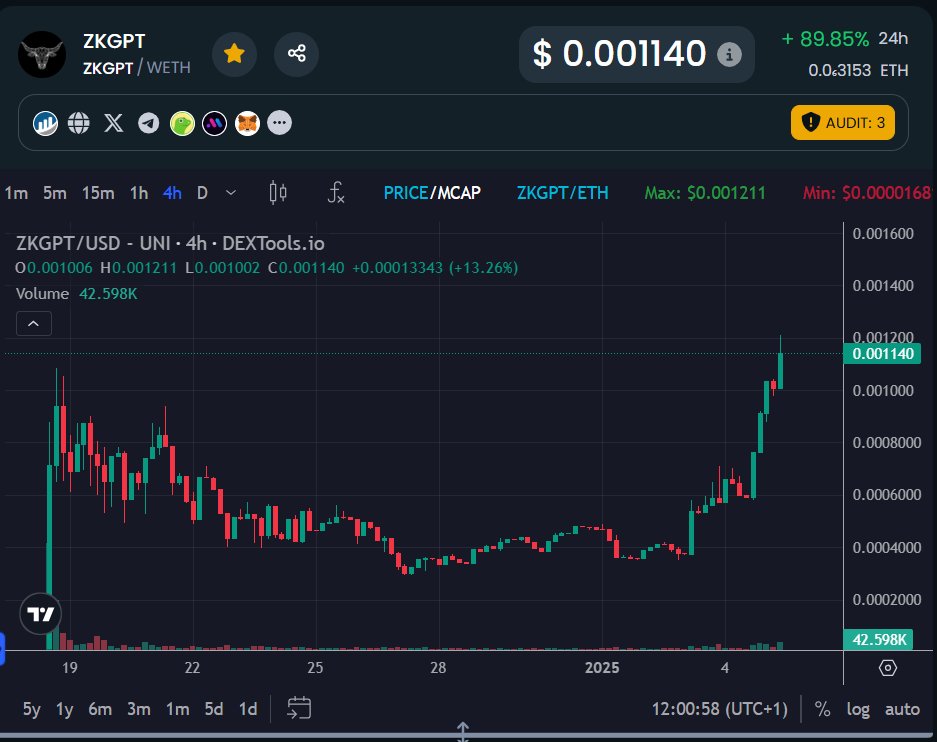Select the D daily timeframe
The height and width of the screenshot is (742, 937).
pyautogui.click(x=202, y=193)
